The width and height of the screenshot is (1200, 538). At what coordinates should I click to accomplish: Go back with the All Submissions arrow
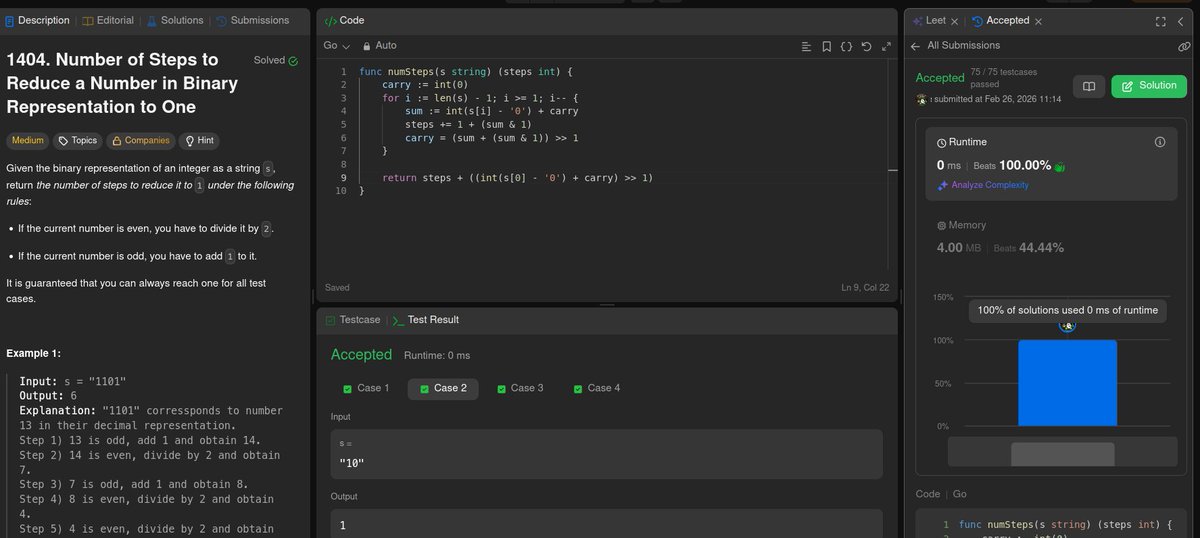[x=915, y=46]
